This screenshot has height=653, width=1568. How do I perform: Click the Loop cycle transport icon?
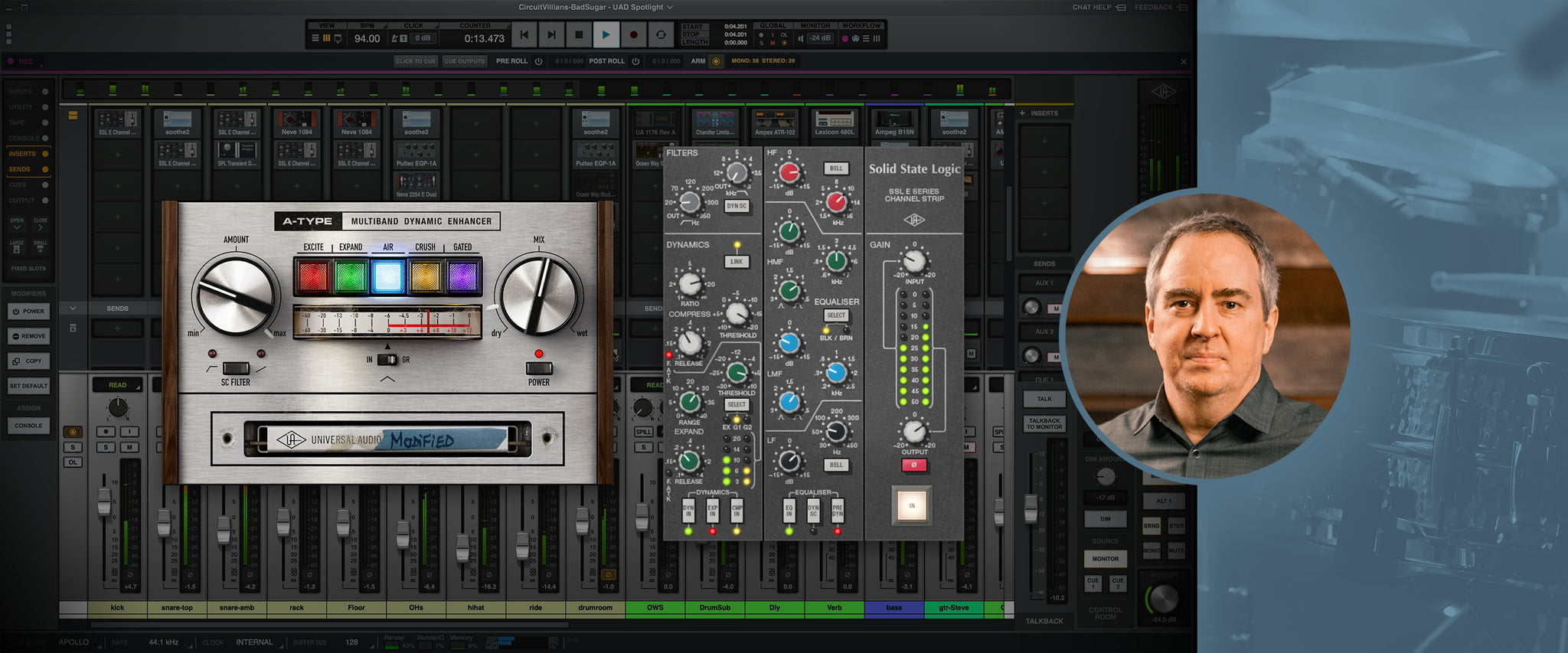click(661, 34)
